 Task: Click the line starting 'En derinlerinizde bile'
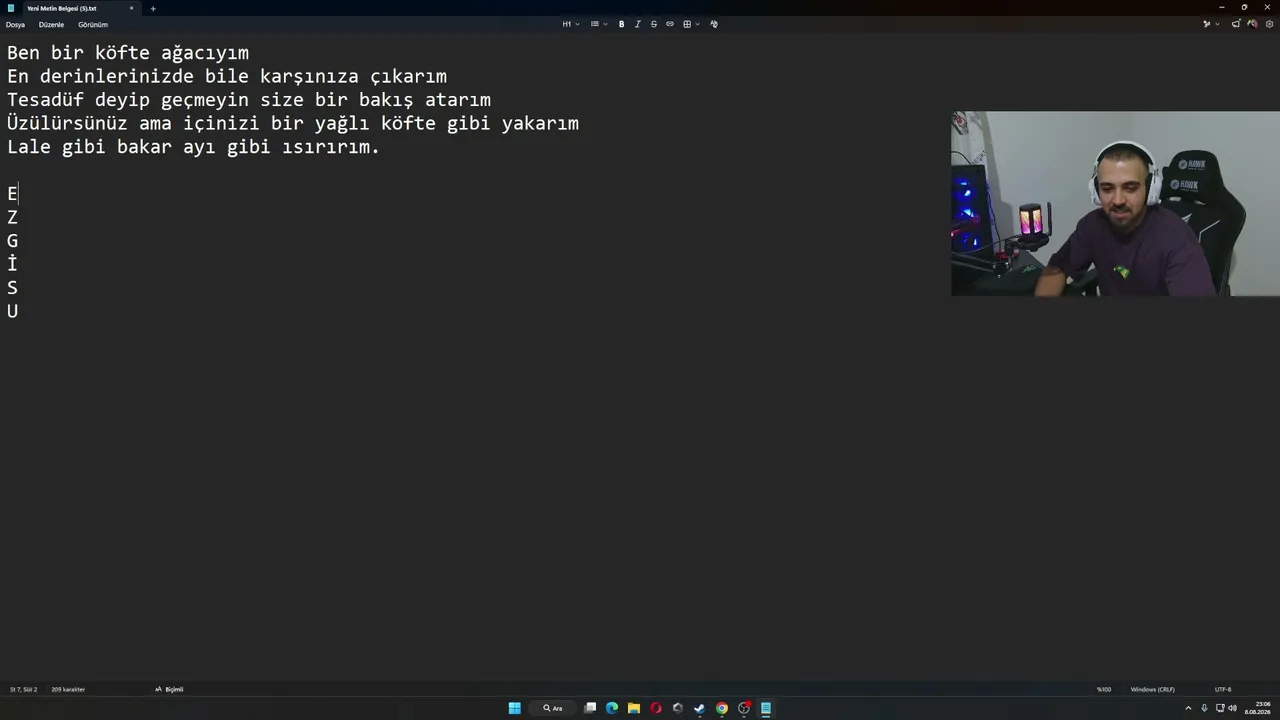tap(227, 76)
